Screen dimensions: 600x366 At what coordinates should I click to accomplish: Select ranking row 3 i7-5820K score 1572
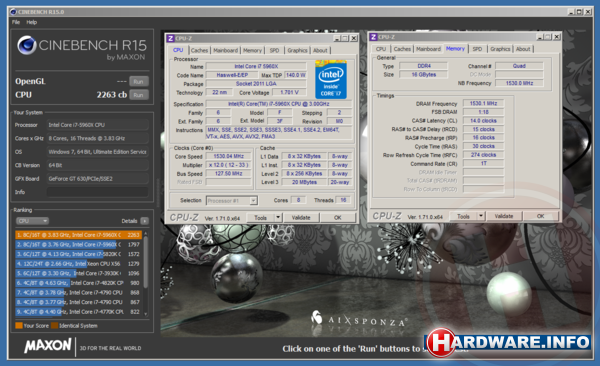pos(78,254)
